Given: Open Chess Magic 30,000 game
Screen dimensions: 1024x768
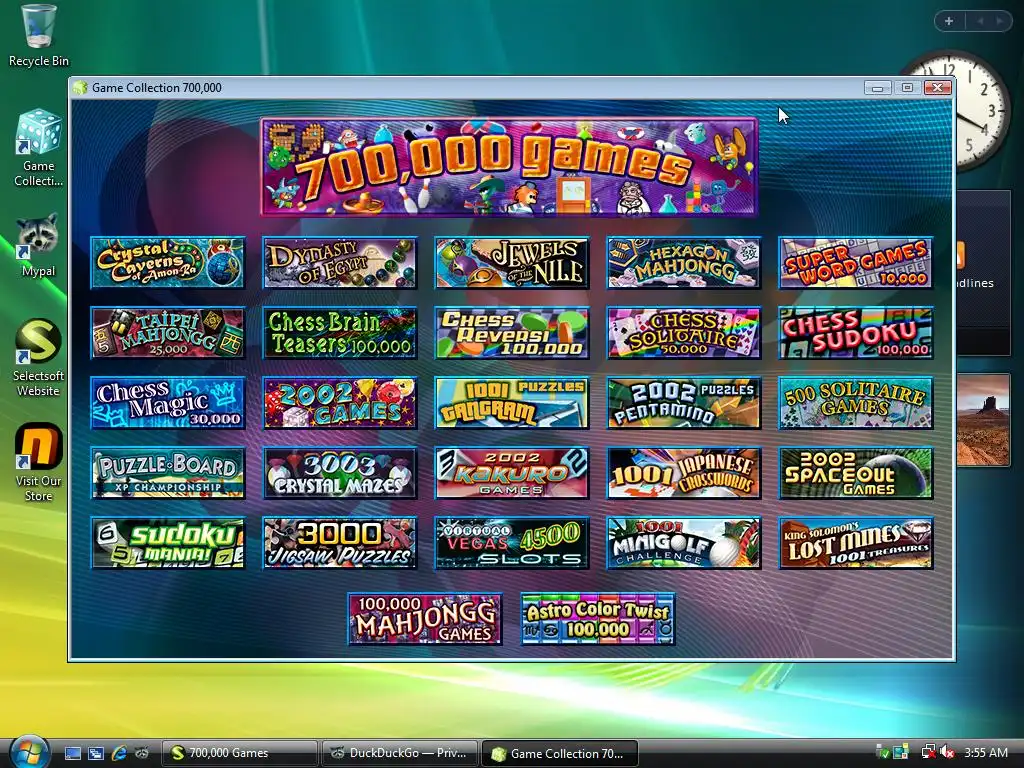Looking at the screenshot, I should point(168,403).
